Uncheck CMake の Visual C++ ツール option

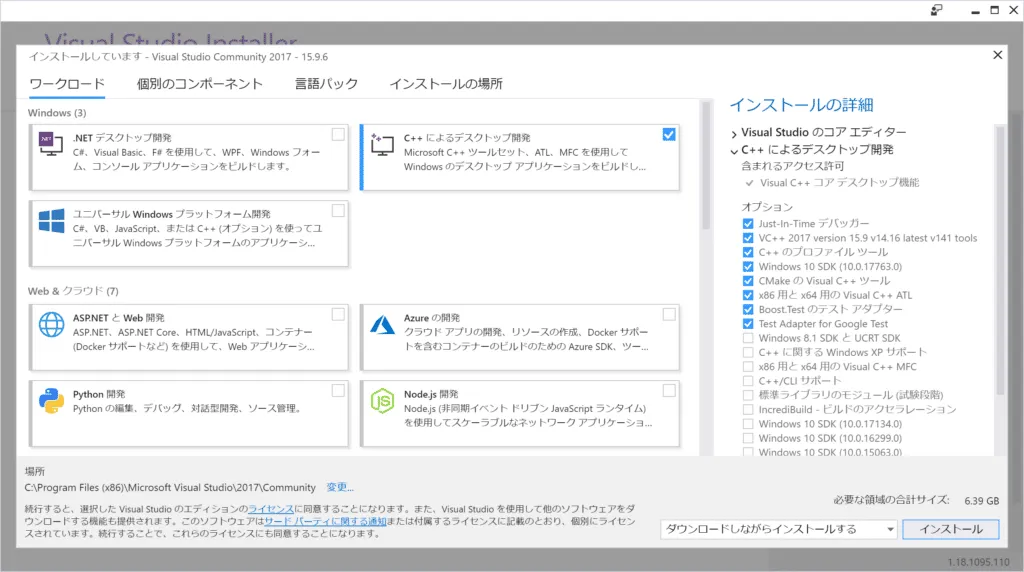[748, 281]
